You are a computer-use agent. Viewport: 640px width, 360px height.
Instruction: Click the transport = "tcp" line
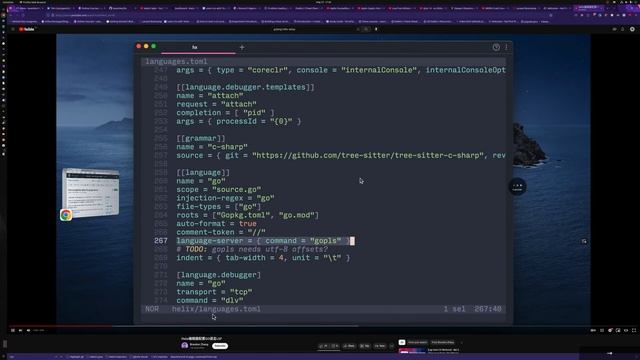tap(214, 292)
